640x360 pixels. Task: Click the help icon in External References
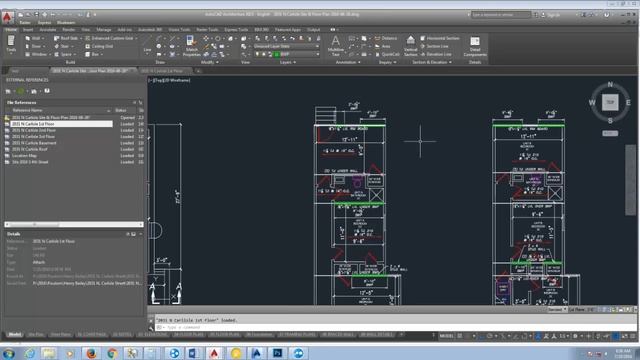[47, 91]
